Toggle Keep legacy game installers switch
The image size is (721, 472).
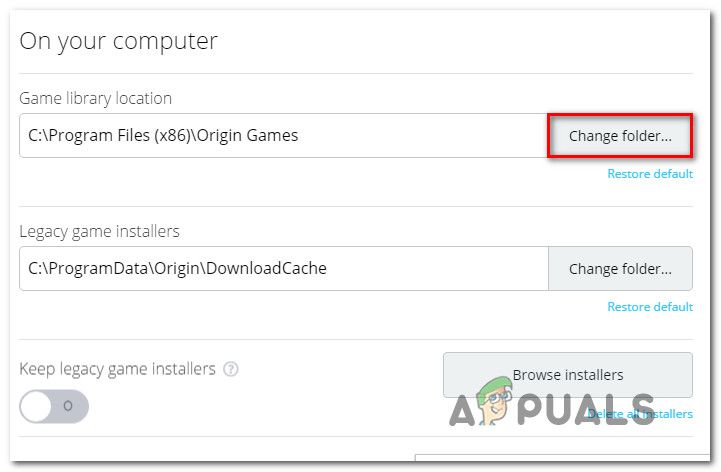(54, 406)
